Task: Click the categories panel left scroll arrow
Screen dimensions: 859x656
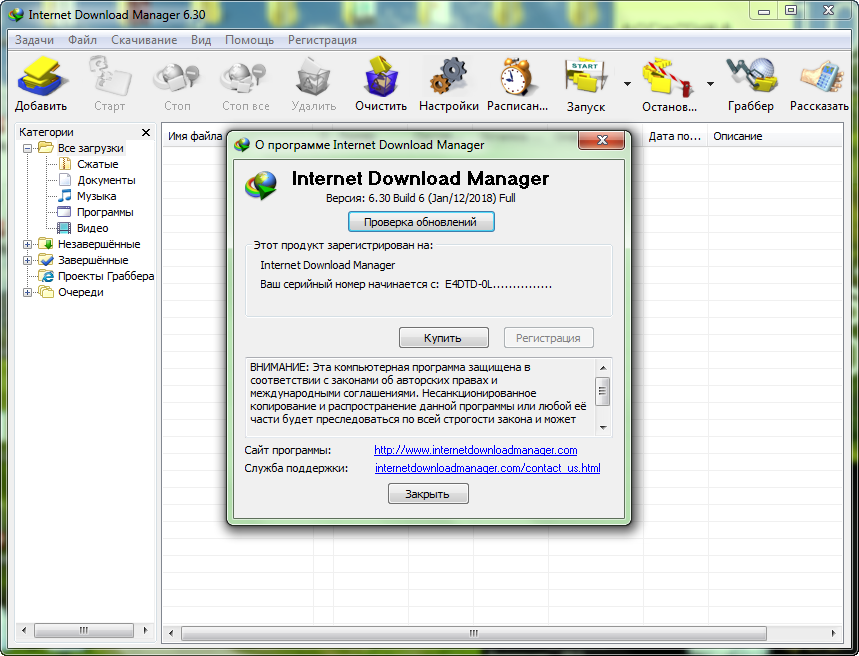Action: click(24, 630)
